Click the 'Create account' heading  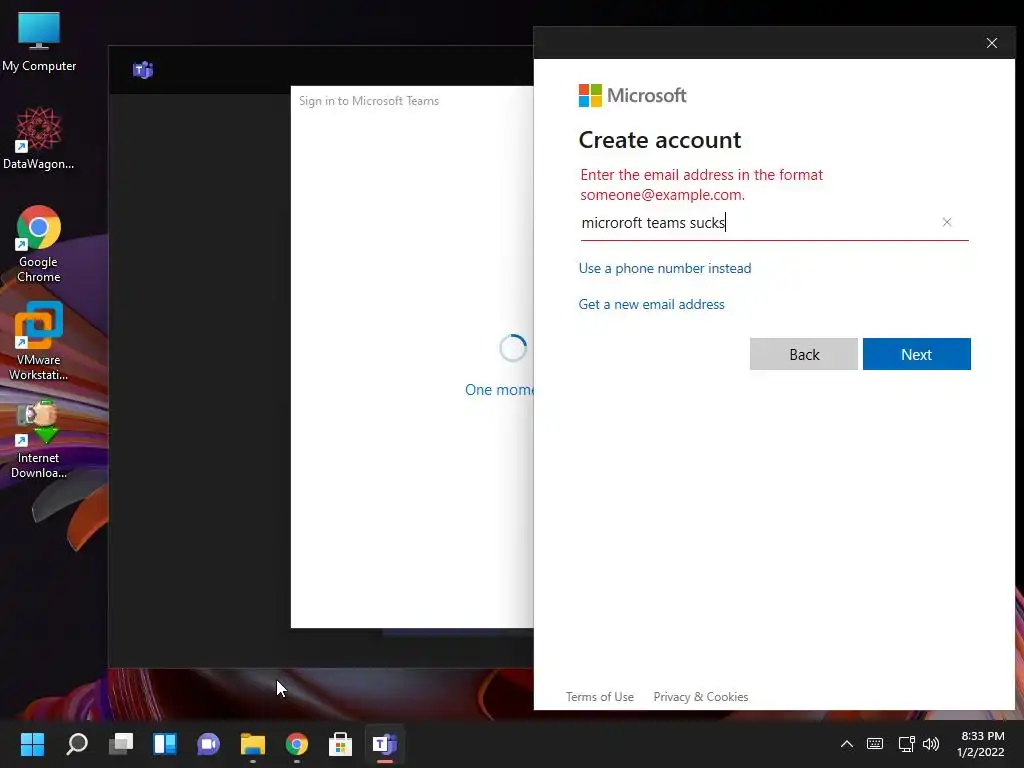(660, 140)
